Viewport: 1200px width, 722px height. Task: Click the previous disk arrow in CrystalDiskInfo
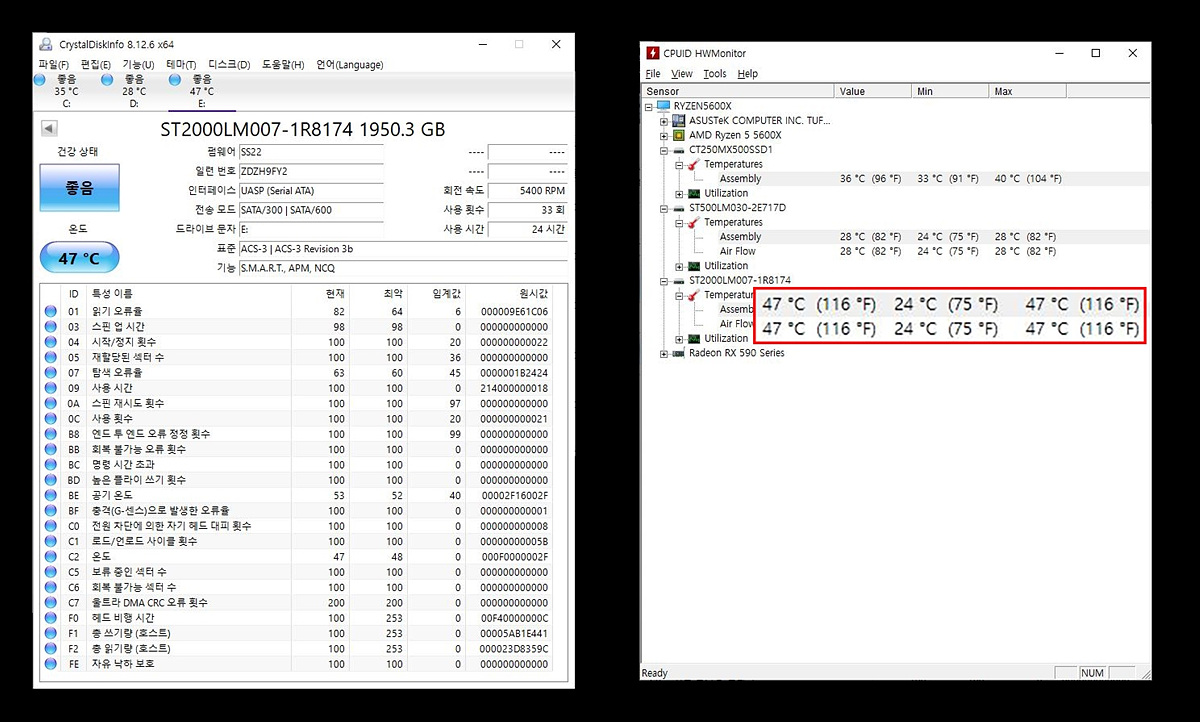(x=49, y=128)
